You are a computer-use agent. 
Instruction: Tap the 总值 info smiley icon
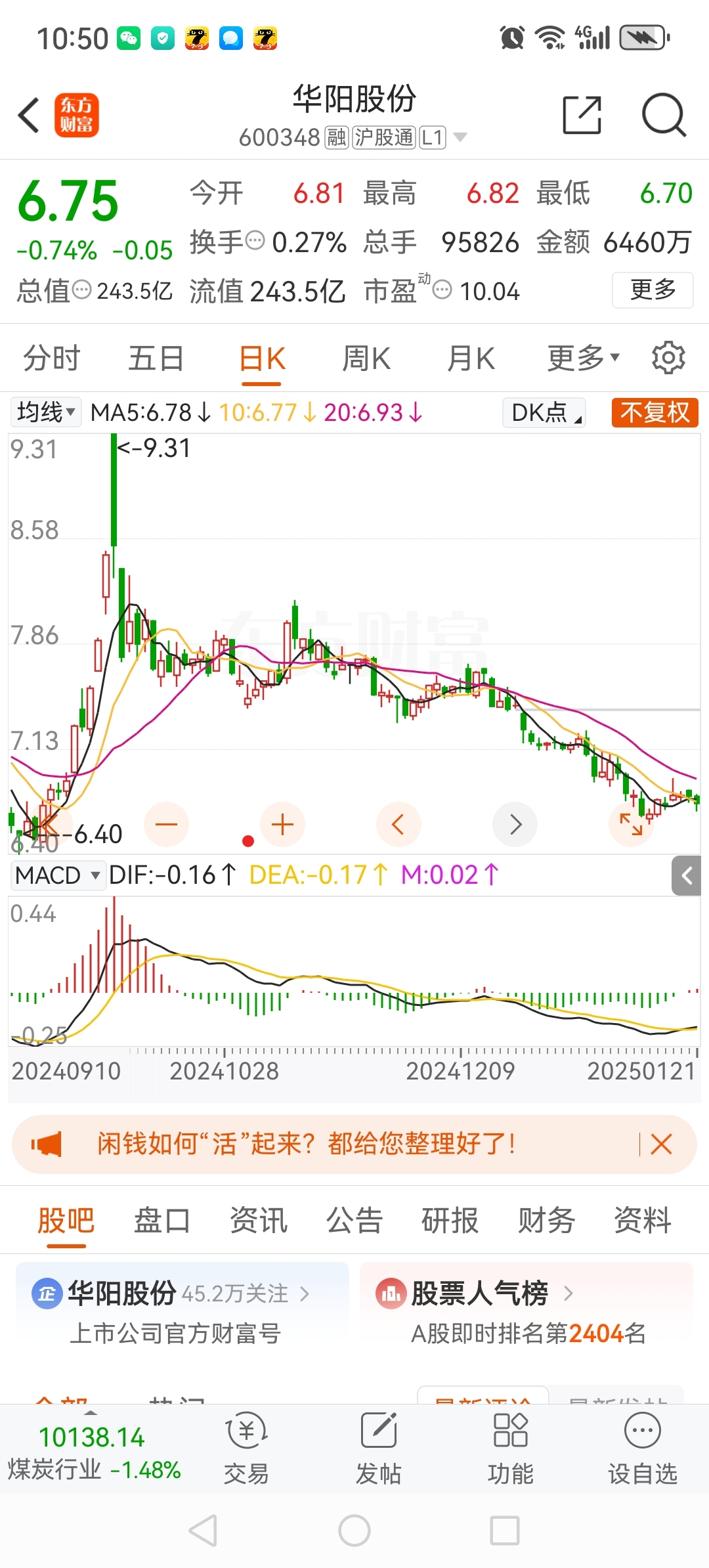81,289
